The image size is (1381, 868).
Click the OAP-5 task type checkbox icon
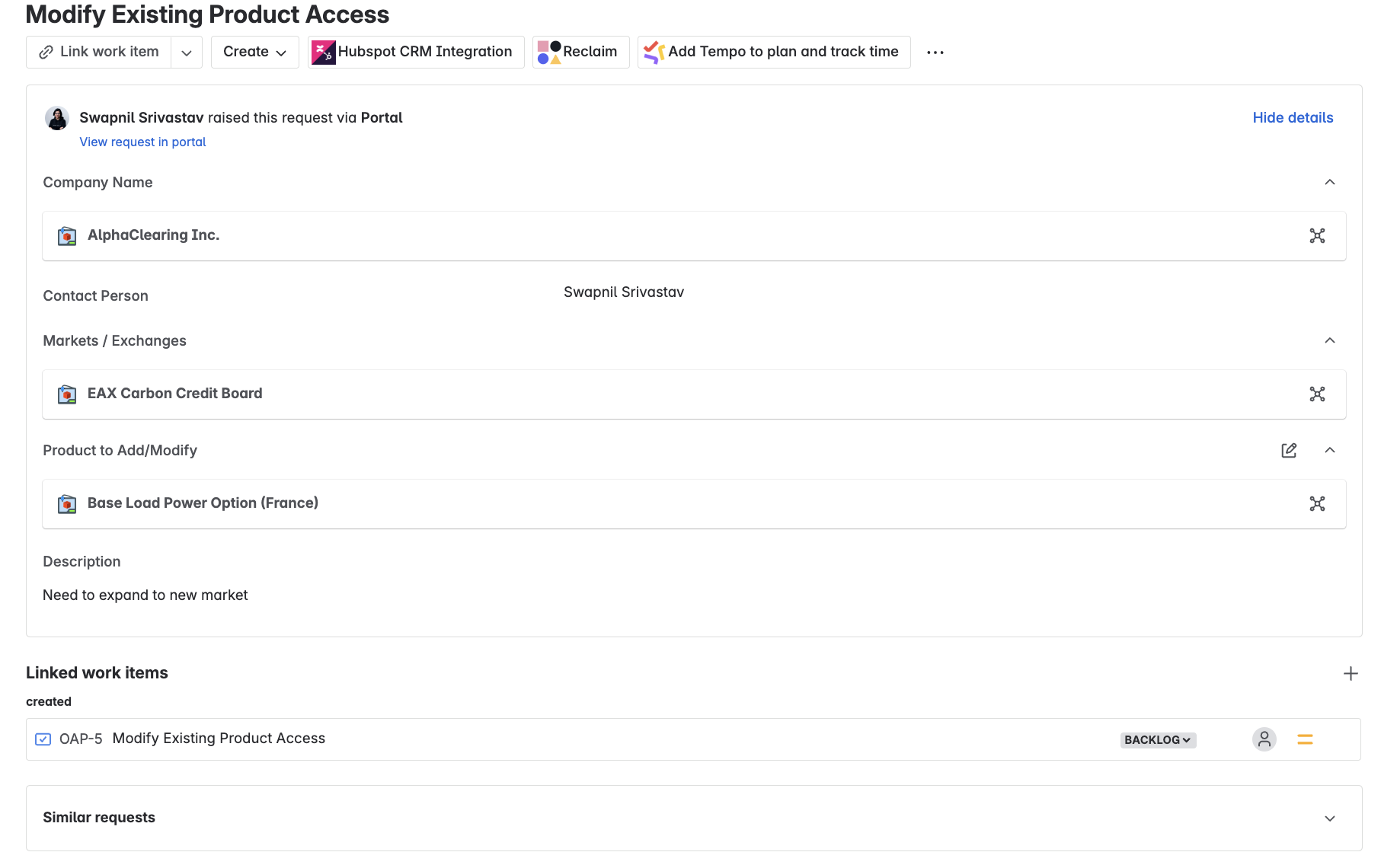tap(43, 739)
